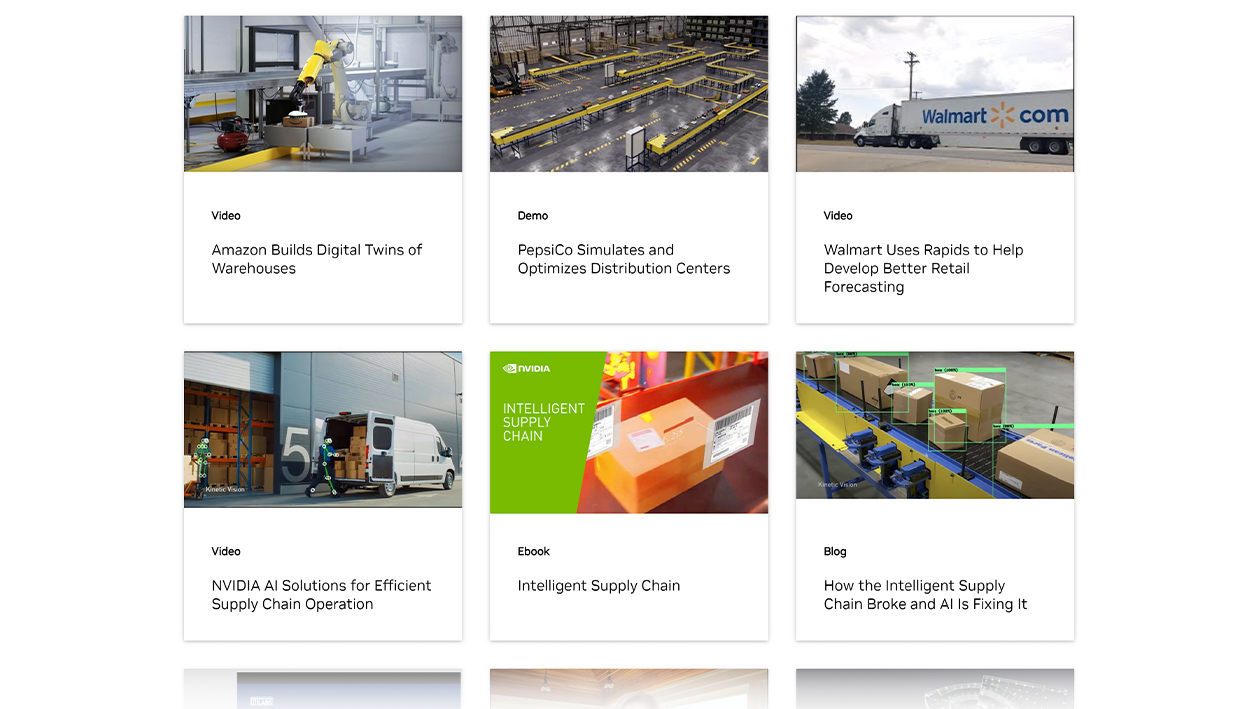This screenshot has height=709, width=1260.
Task: Select the Ebook label under the green cover
Action: coord(534,551)
